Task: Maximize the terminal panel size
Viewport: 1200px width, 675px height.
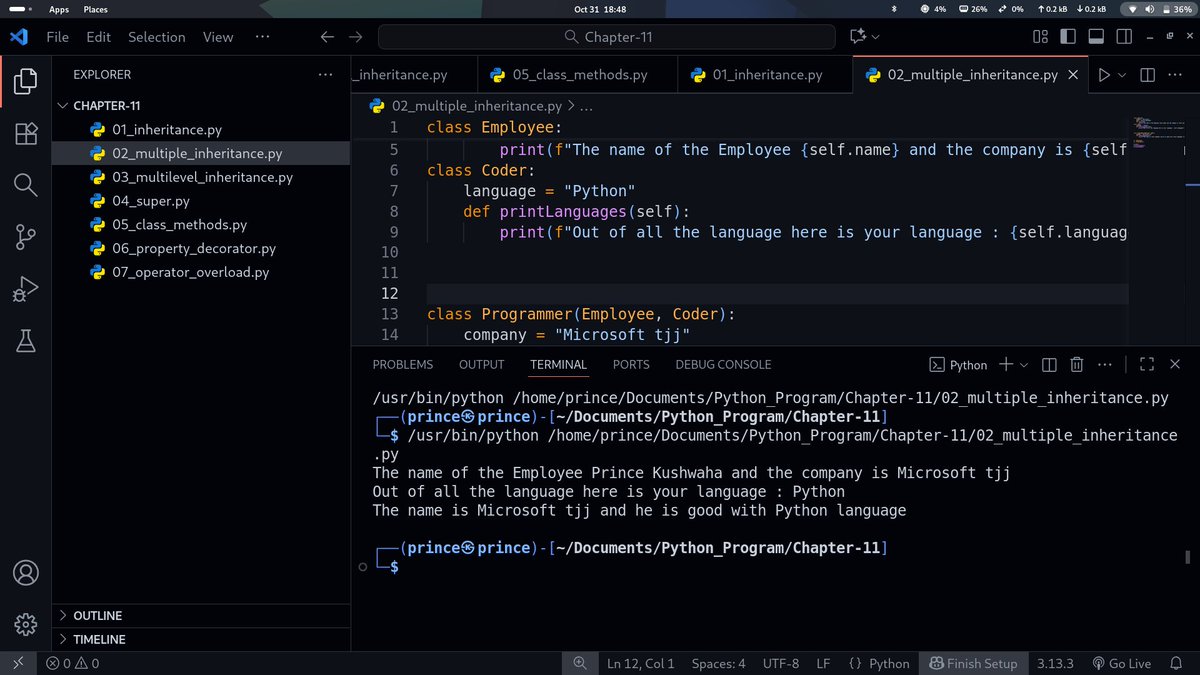Action: click(1147, 365)
